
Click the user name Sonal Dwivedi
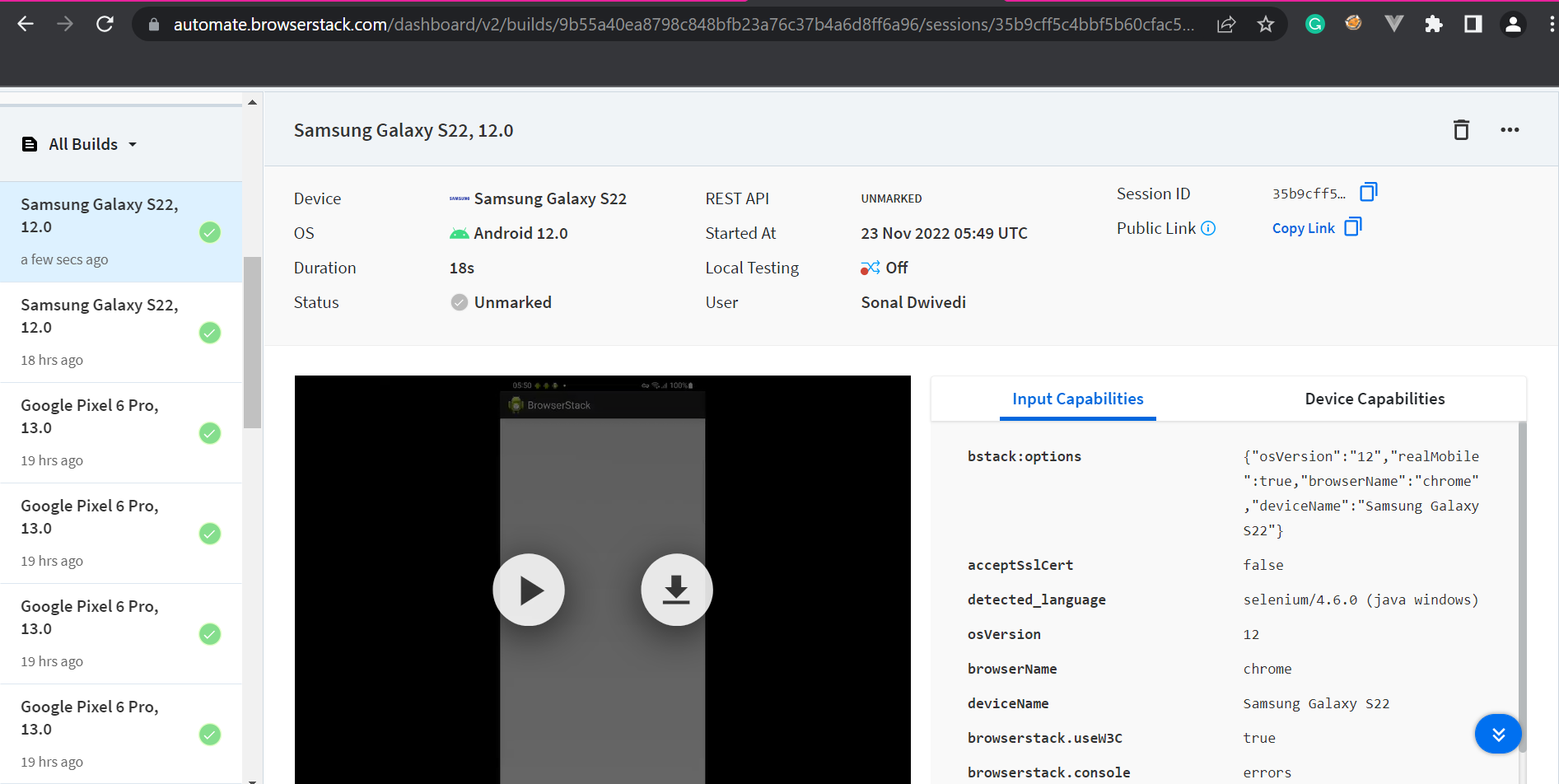coord(913,302)
